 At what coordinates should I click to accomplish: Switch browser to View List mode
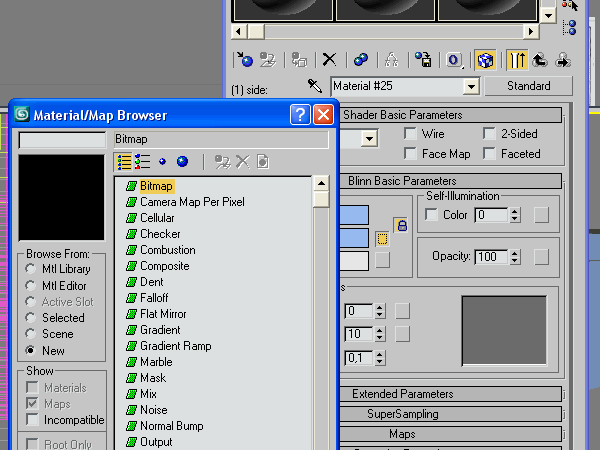pyautogui.click(x=123, y=162)
